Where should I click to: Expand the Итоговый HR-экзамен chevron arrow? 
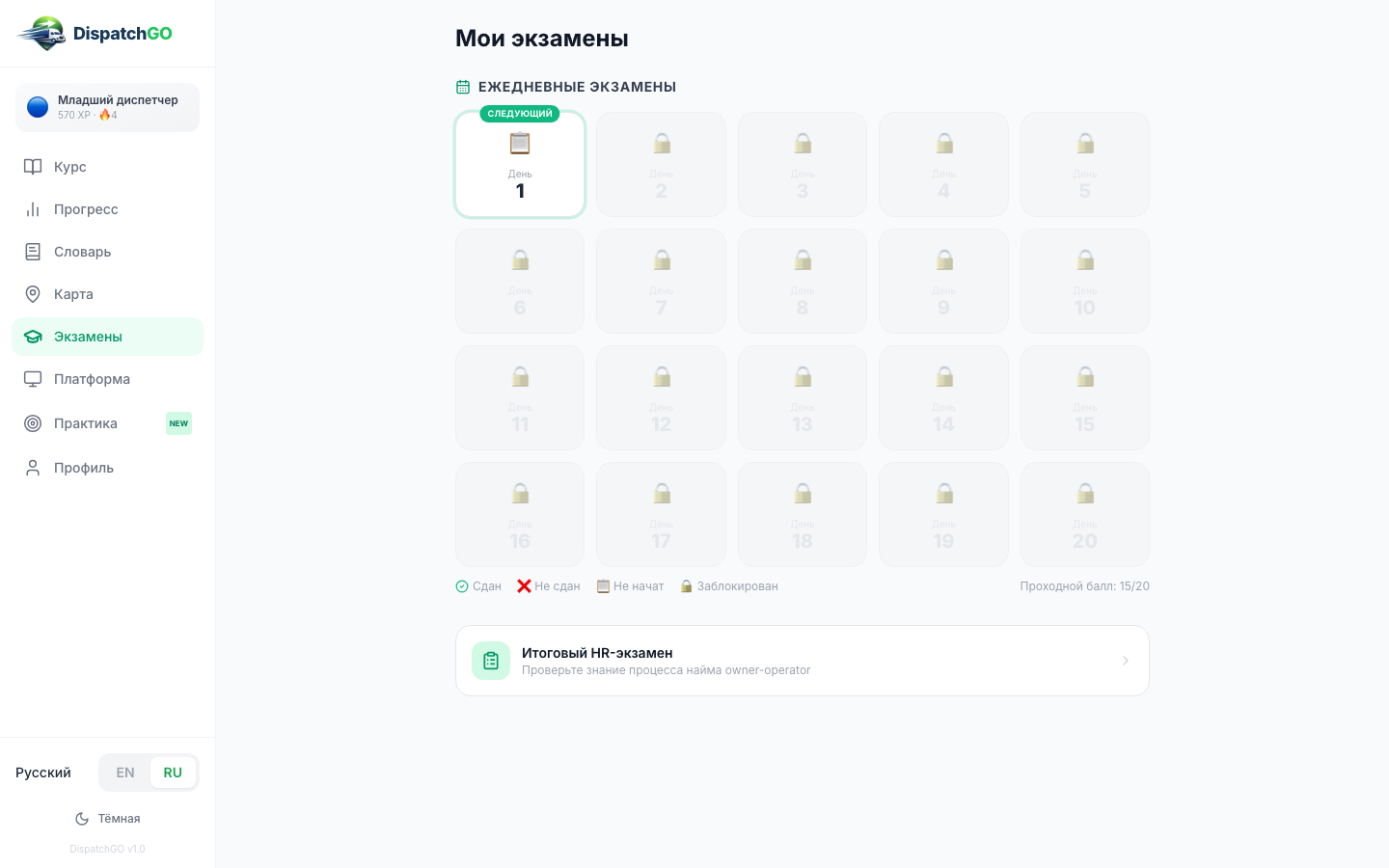click(1126, 661)
